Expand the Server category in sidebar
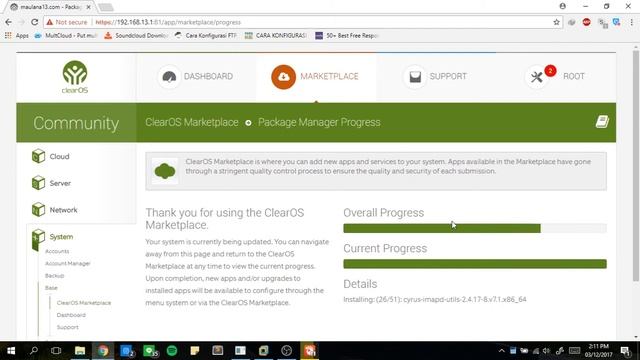The width and height of the screenshot is (640, 360). [60, 183]
